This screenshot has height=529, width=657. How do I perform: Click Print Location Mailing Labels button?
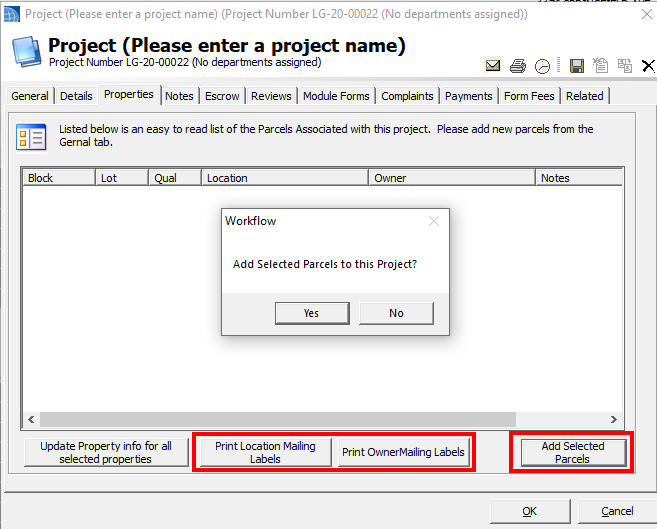[266, 452]
